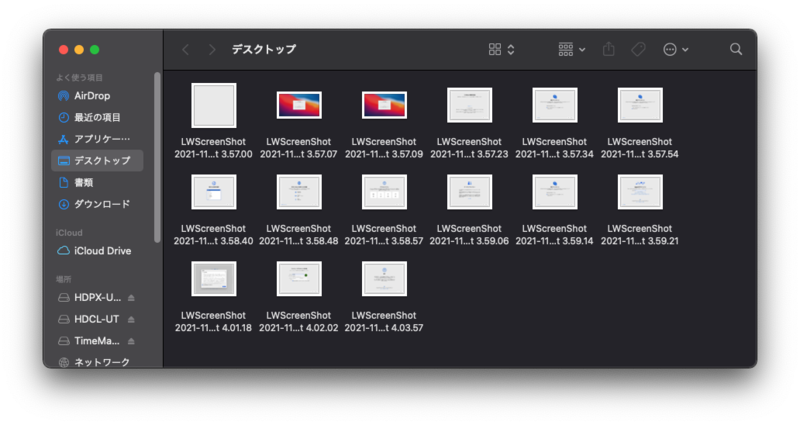Go back with the left chevron

click(x=186, y=49)
